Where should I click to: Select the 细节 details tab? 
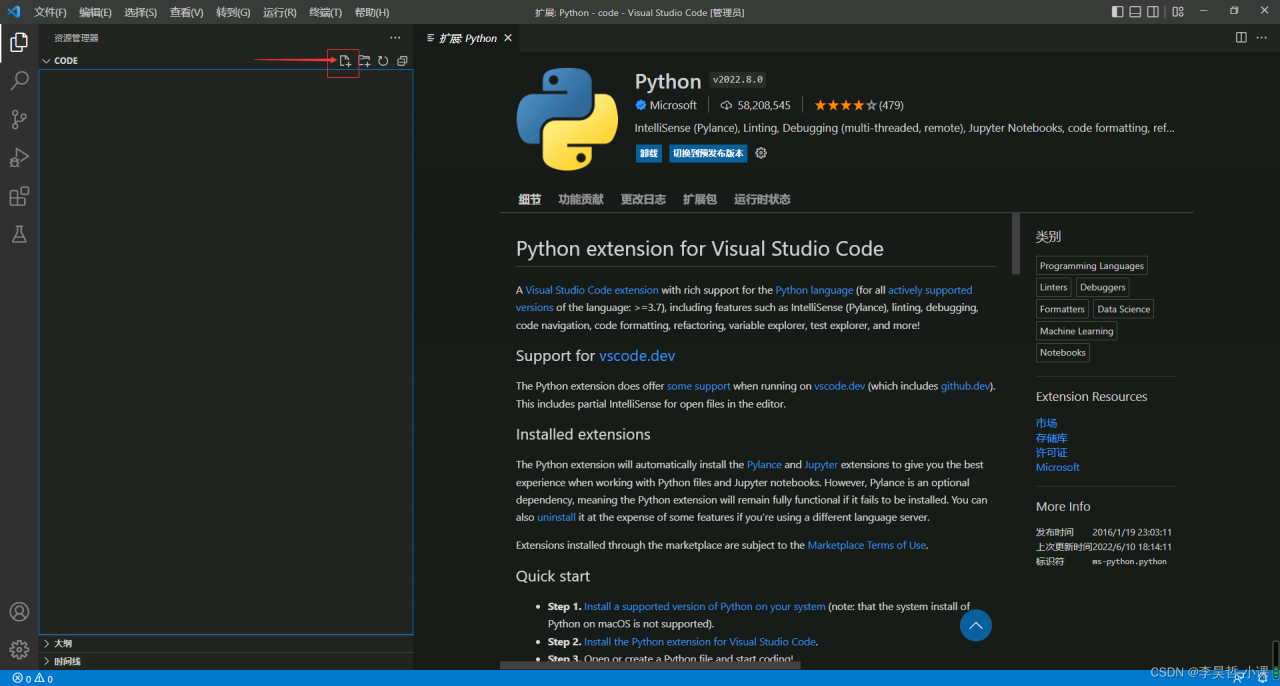pos(529,199)
